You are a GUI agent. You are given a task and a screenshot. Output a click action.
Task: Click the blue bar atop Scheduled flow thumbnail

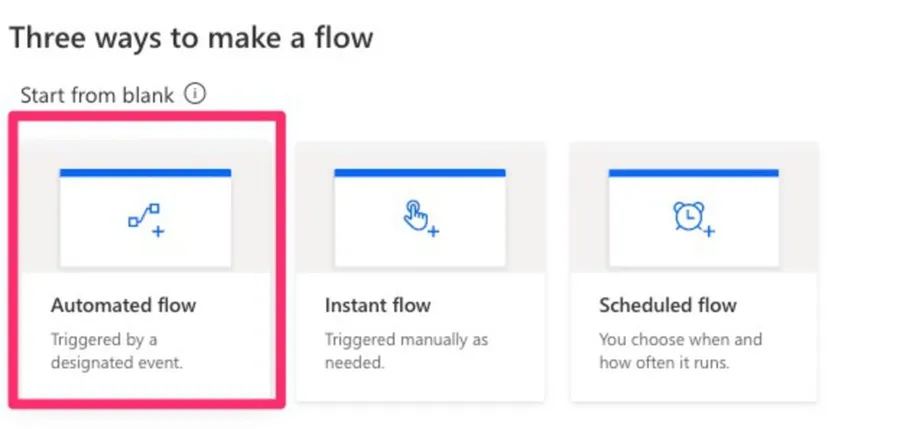pos(693,172)
